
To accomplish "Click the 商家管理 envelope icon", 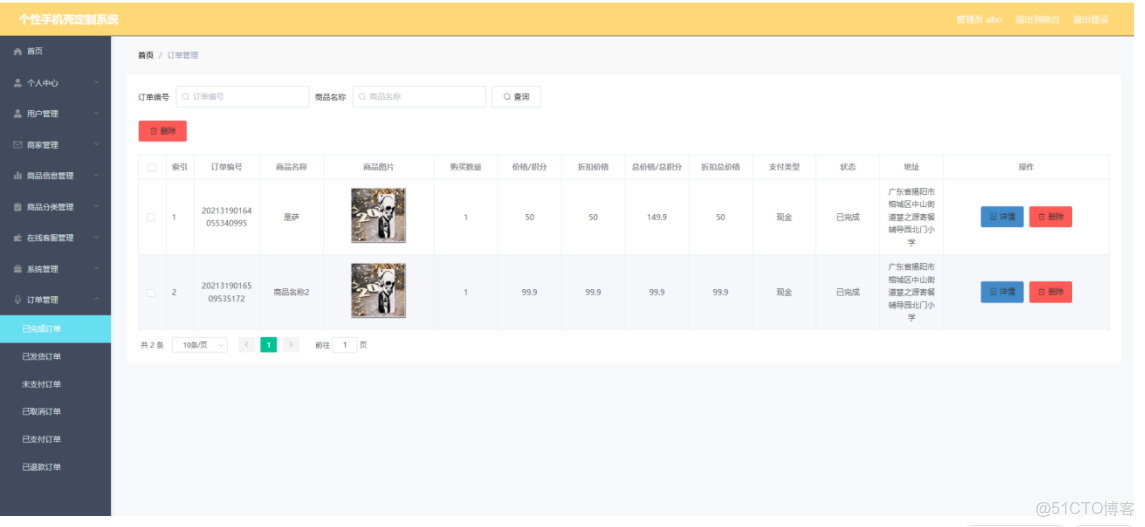I will (18, 145).
